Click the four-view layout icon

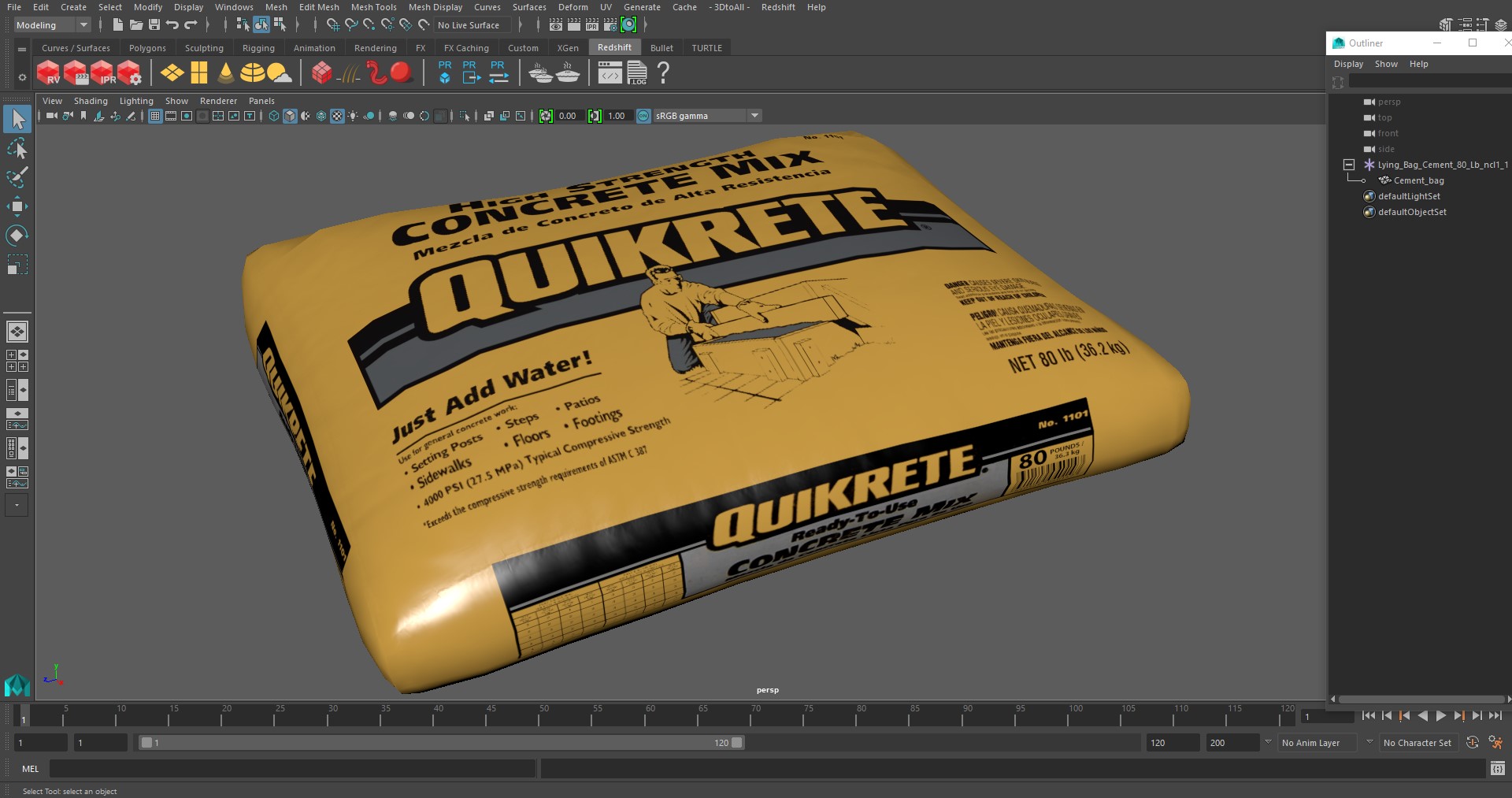[x=17, y=361]
